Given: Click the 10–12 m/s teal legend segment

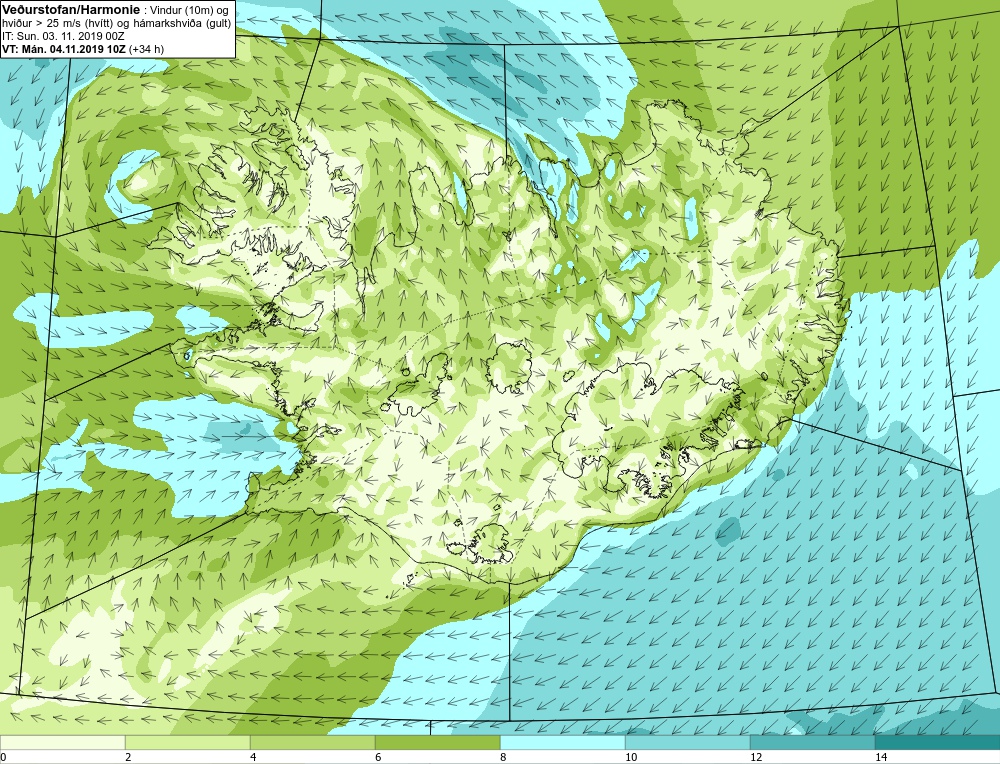Looking at the screenshot, I should click(688, 743).
